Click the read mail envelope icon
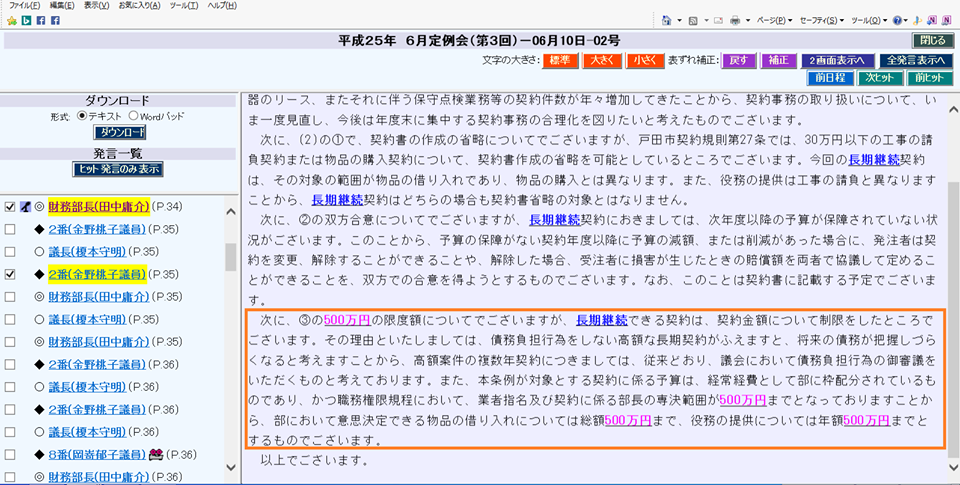Image resolution: width=960 pixels, height=485 pixels. coord(717,20)
